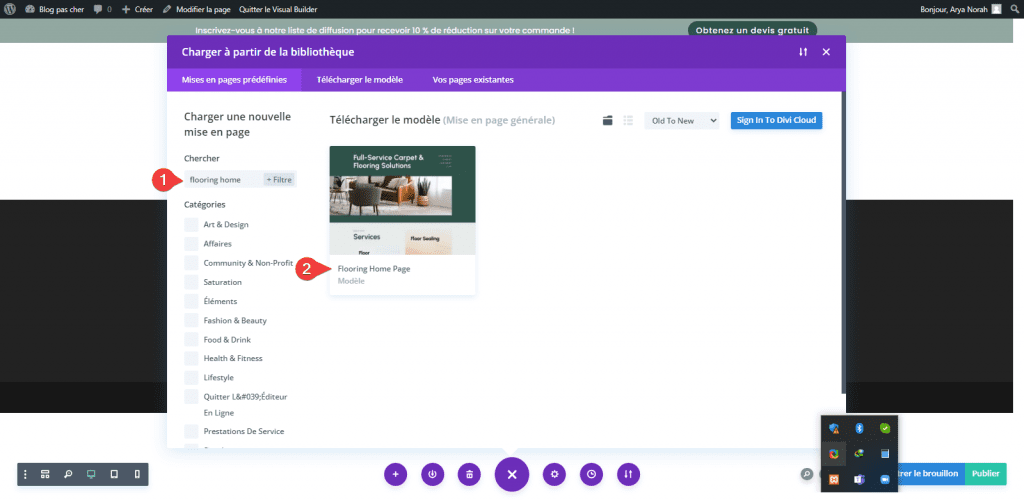The width and height of the screenshot is (1024, 500).
Task: Check the Health & Fitness category
Action: (191, 358)
